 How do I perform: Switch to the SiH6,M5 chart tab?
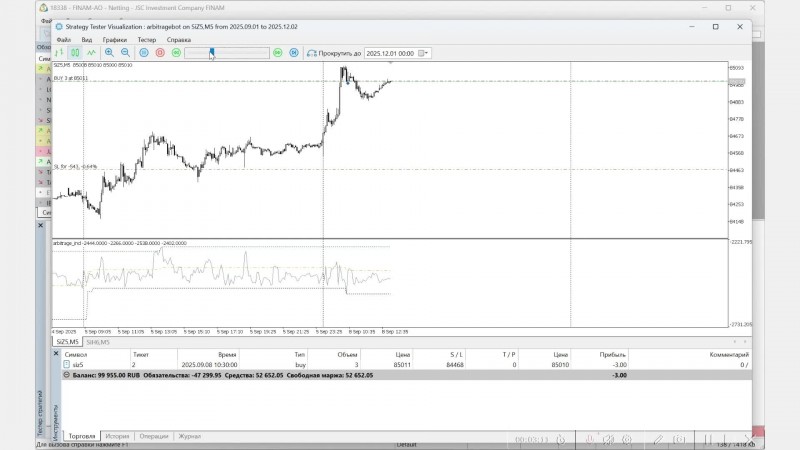pyautogui.click(x=97, y=342)
